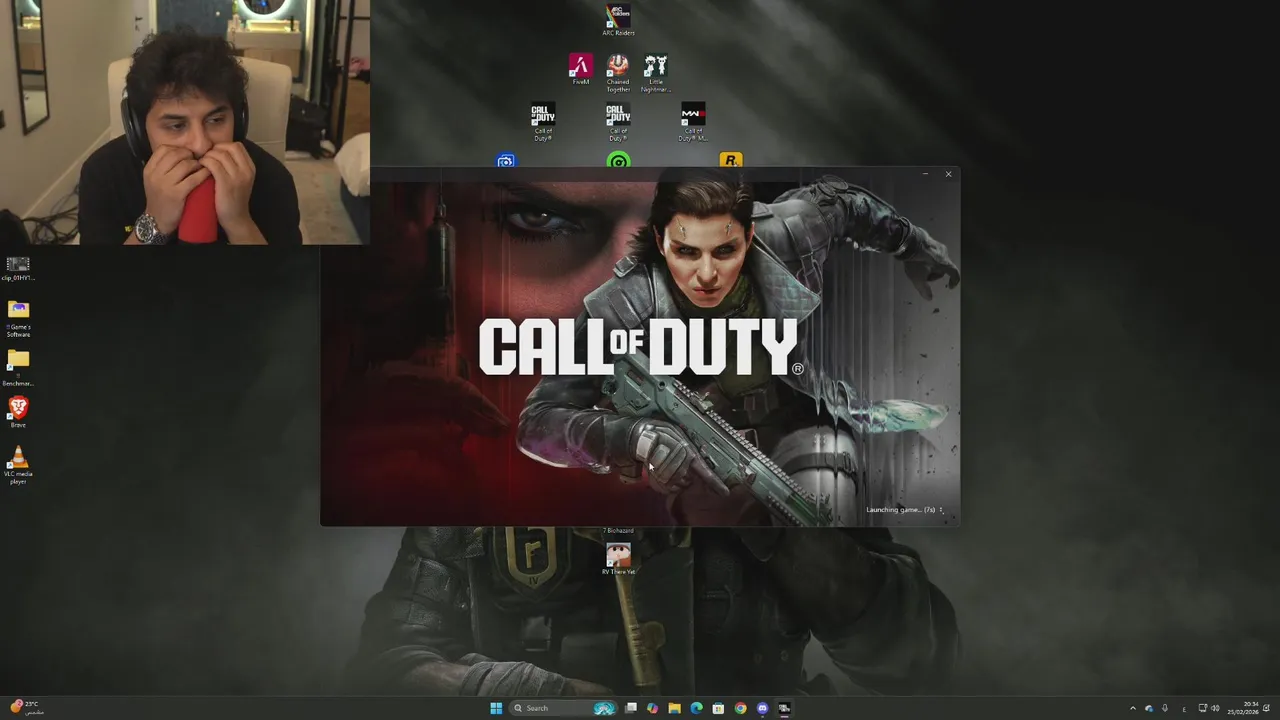Open the notification bell in the tray
Viewport: 1280px width, 720px height.
[x=1267, y=708]
